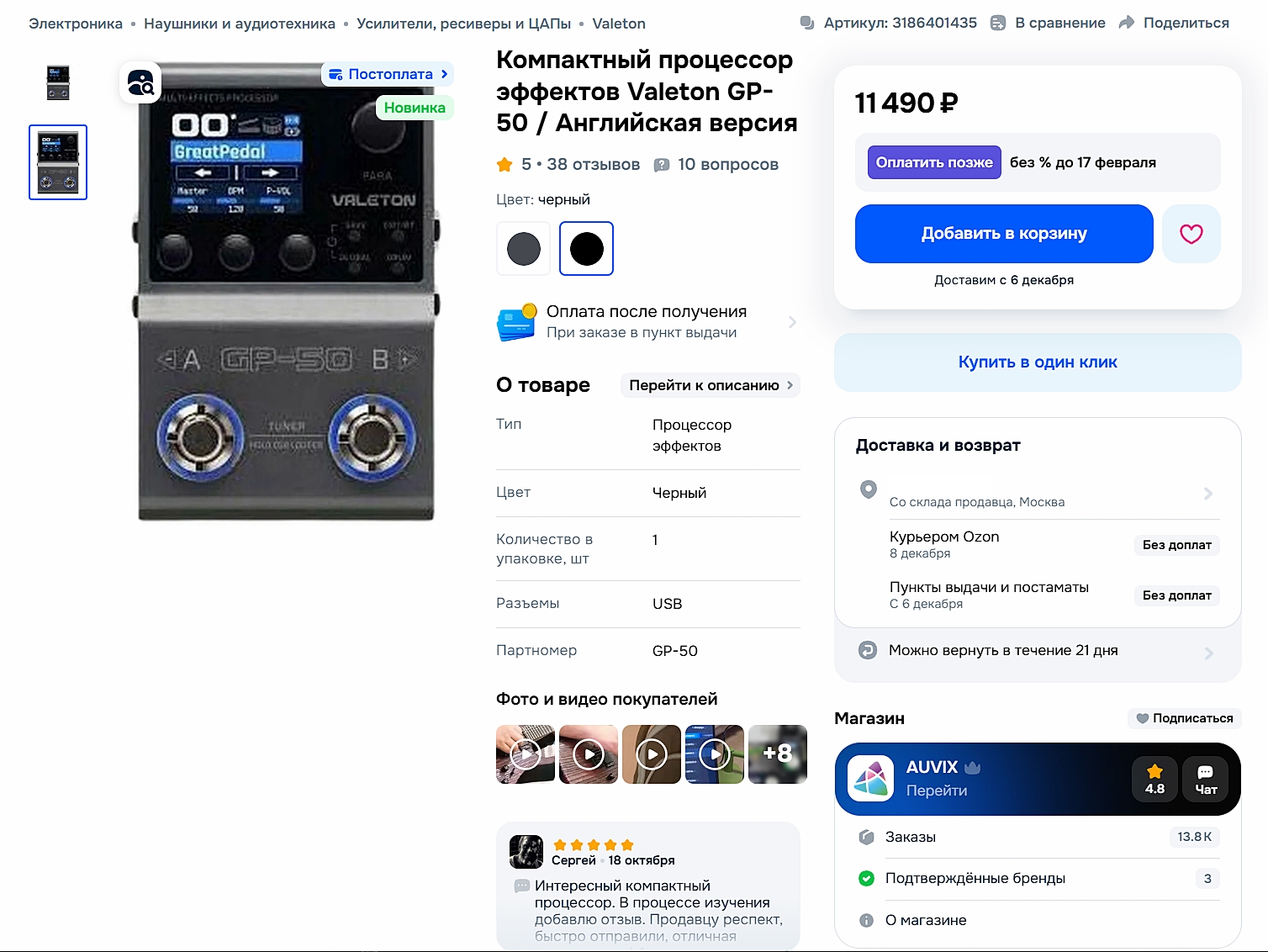
Task: Open the Чат with AUVIX store
Action: pyautogui.click(x=1206, y=780)
